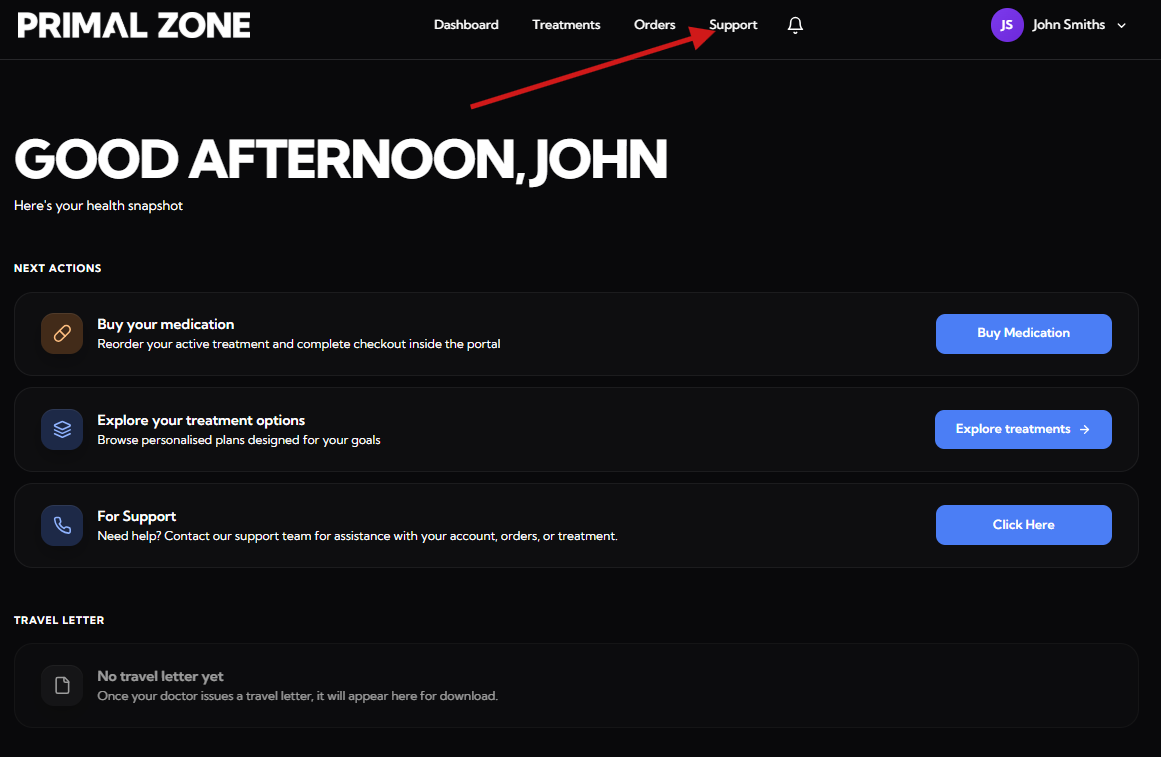Click the phone icon in the For Support card
The height and width of the screenshot is (757, 1161).
pyautogui.click(x=62, y=525)
